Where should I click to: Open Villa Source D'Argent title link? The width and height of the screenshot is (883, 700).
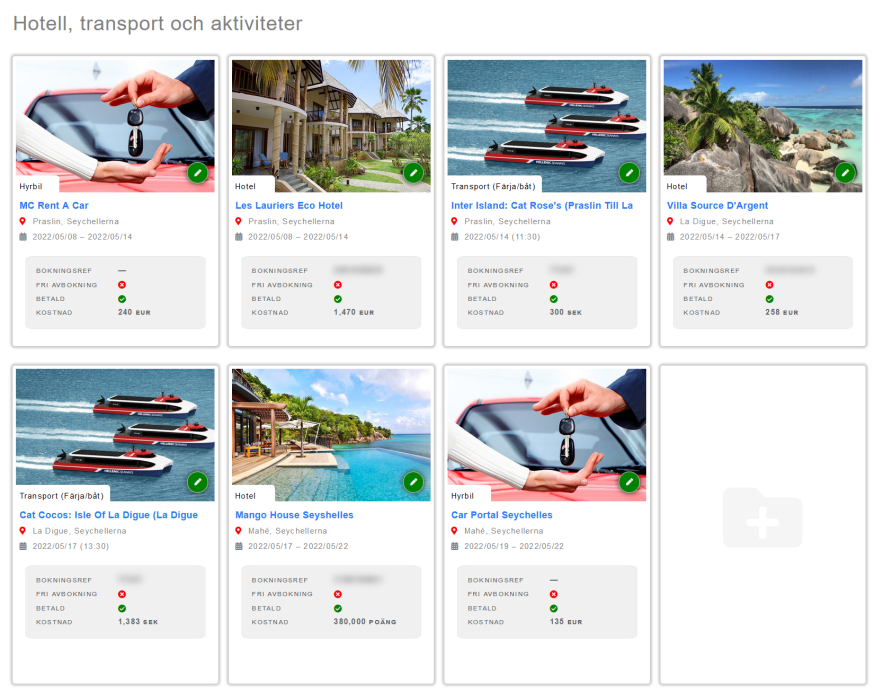pyautogui.click(x=717, y=206)
